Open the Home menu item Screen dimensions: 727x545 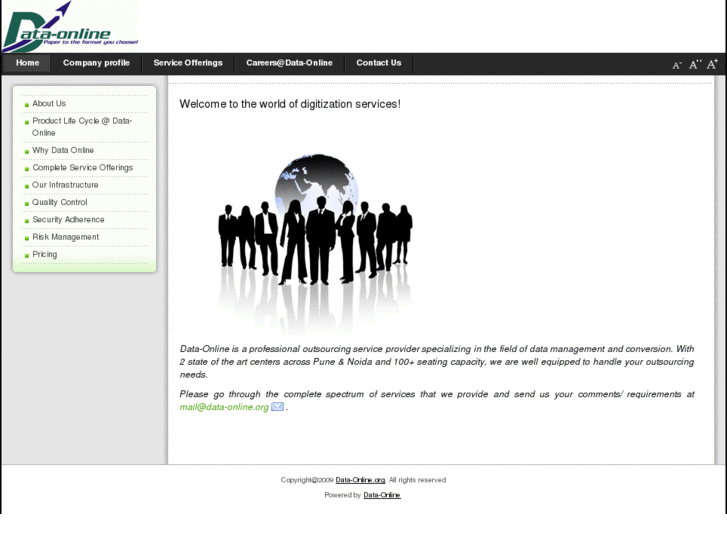[x=27, y=63]
